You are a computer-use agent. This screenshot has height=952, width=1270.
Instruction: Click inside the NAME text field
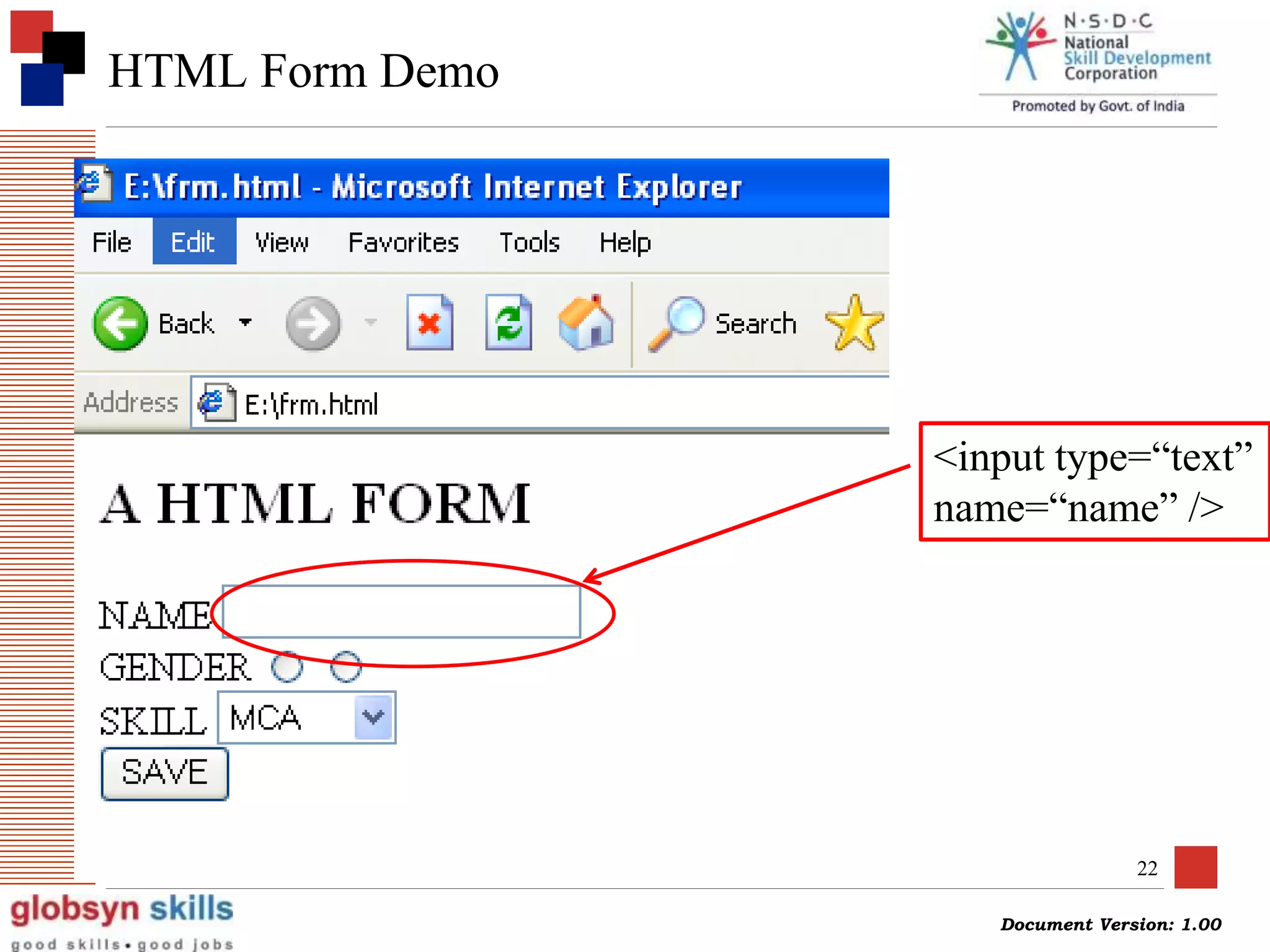tap(401, 612)
